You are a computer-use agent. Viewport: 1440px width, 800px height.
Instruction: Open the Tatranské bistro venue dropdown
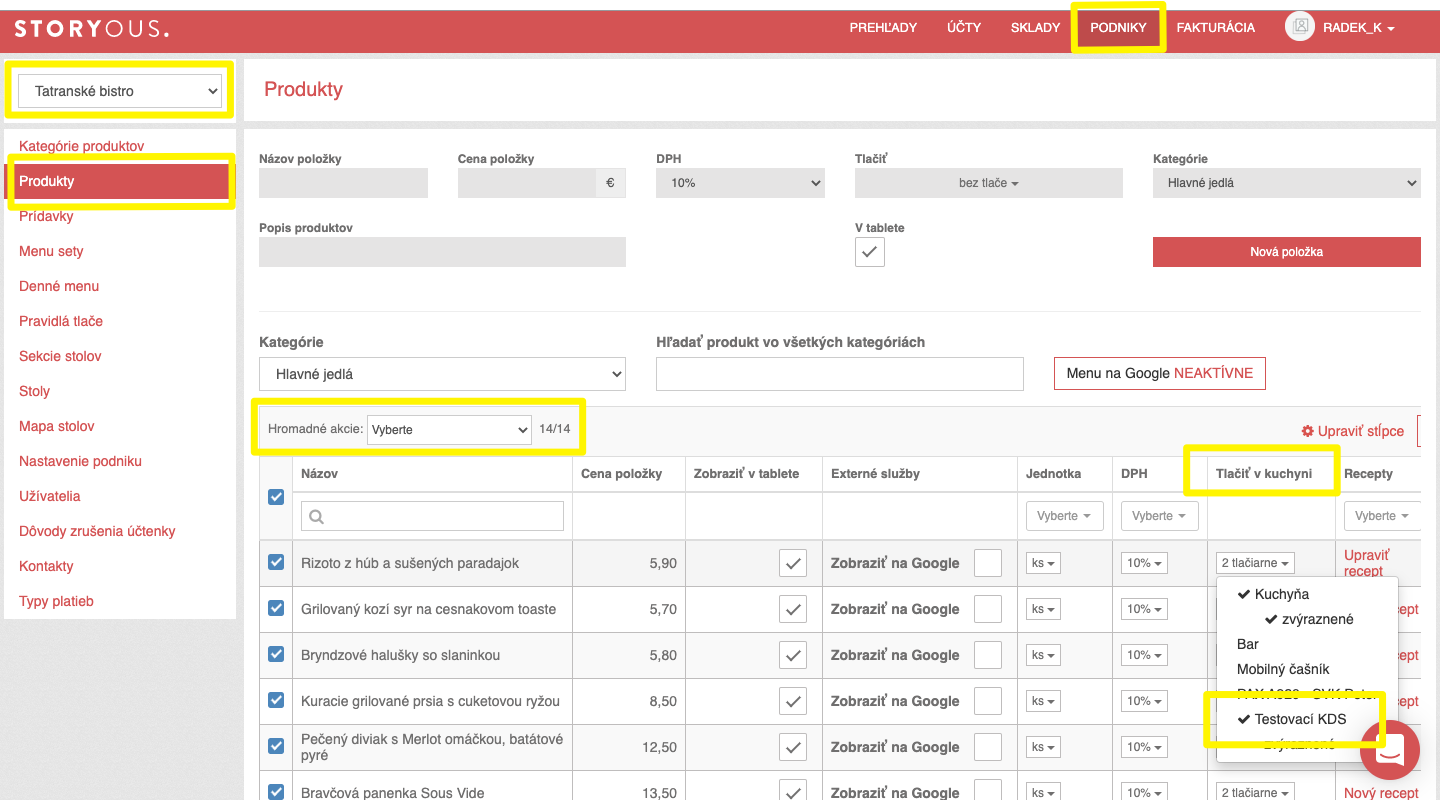coord(120,91)
